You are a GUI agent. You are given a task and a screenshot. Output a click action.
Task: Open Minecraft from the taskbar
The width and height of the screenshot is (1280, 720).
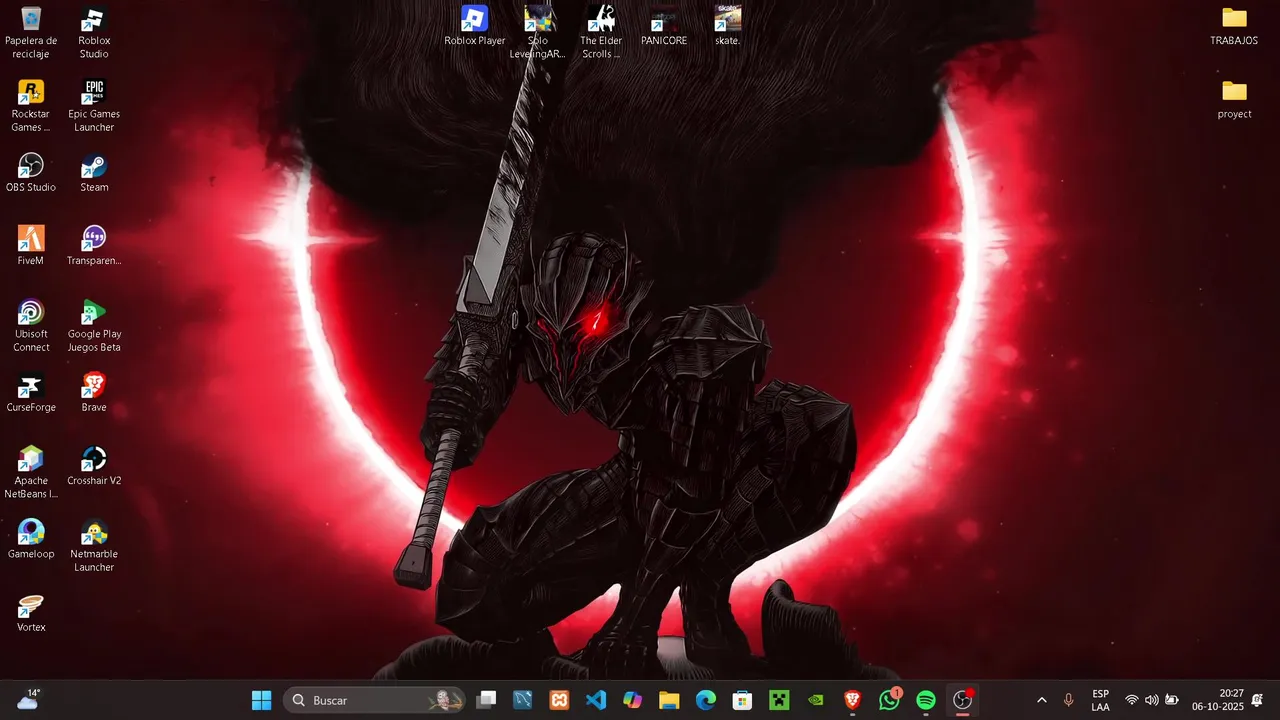[779, 700]
